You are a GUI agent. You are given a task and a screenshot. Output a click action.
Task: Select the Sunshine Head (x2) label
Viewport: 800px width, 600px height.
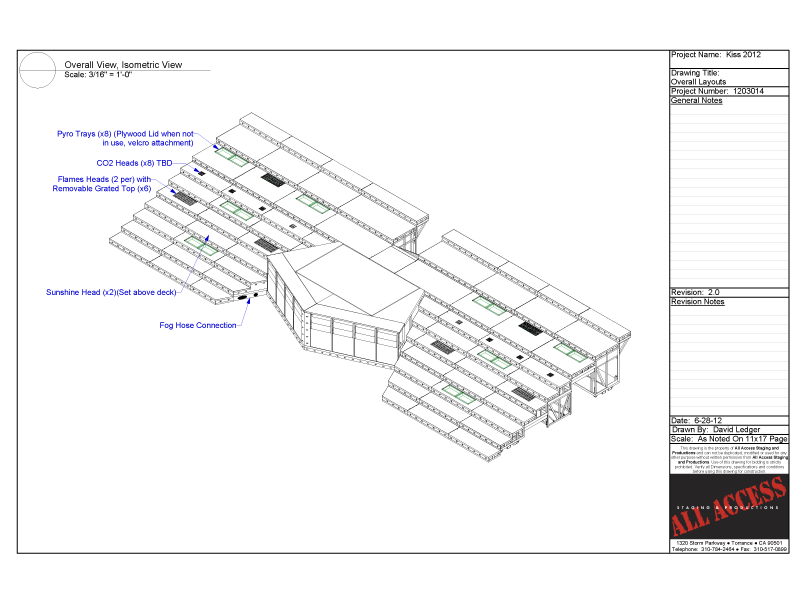coord(111,292)
